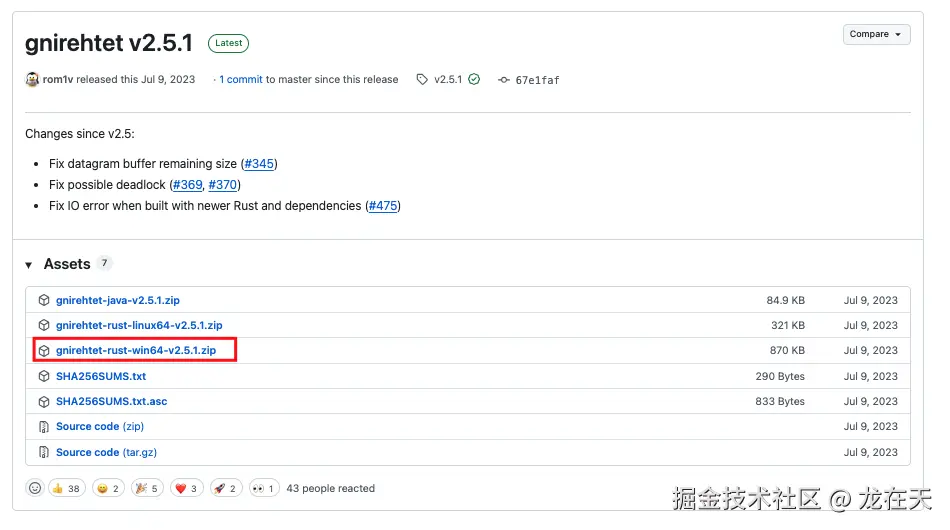
Task: Click the 43 people reacted text
Action: tap(331, 488)
